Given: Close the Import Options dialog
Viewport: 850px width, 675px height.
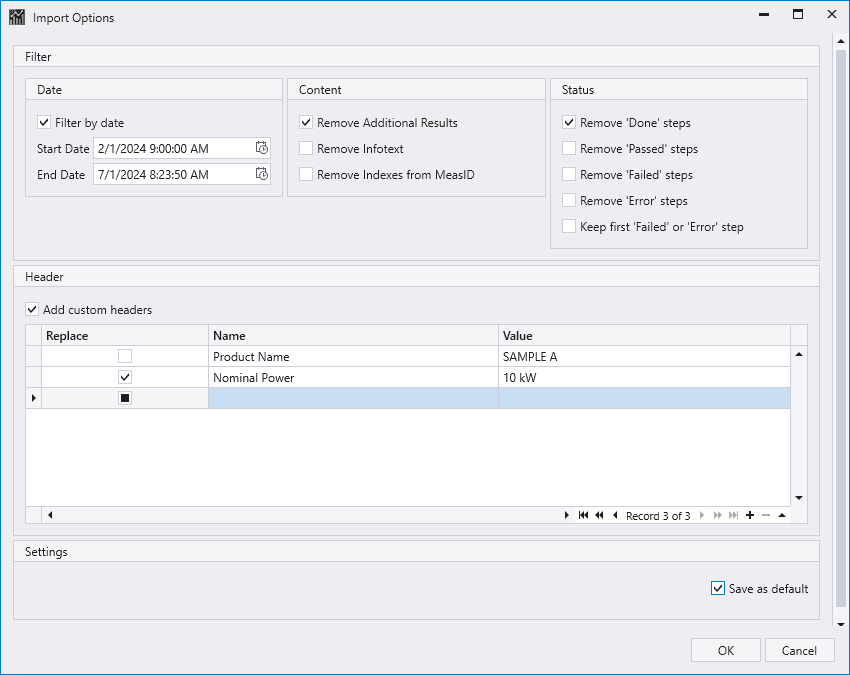Looking at the screenshot, I should click(832, 14).
